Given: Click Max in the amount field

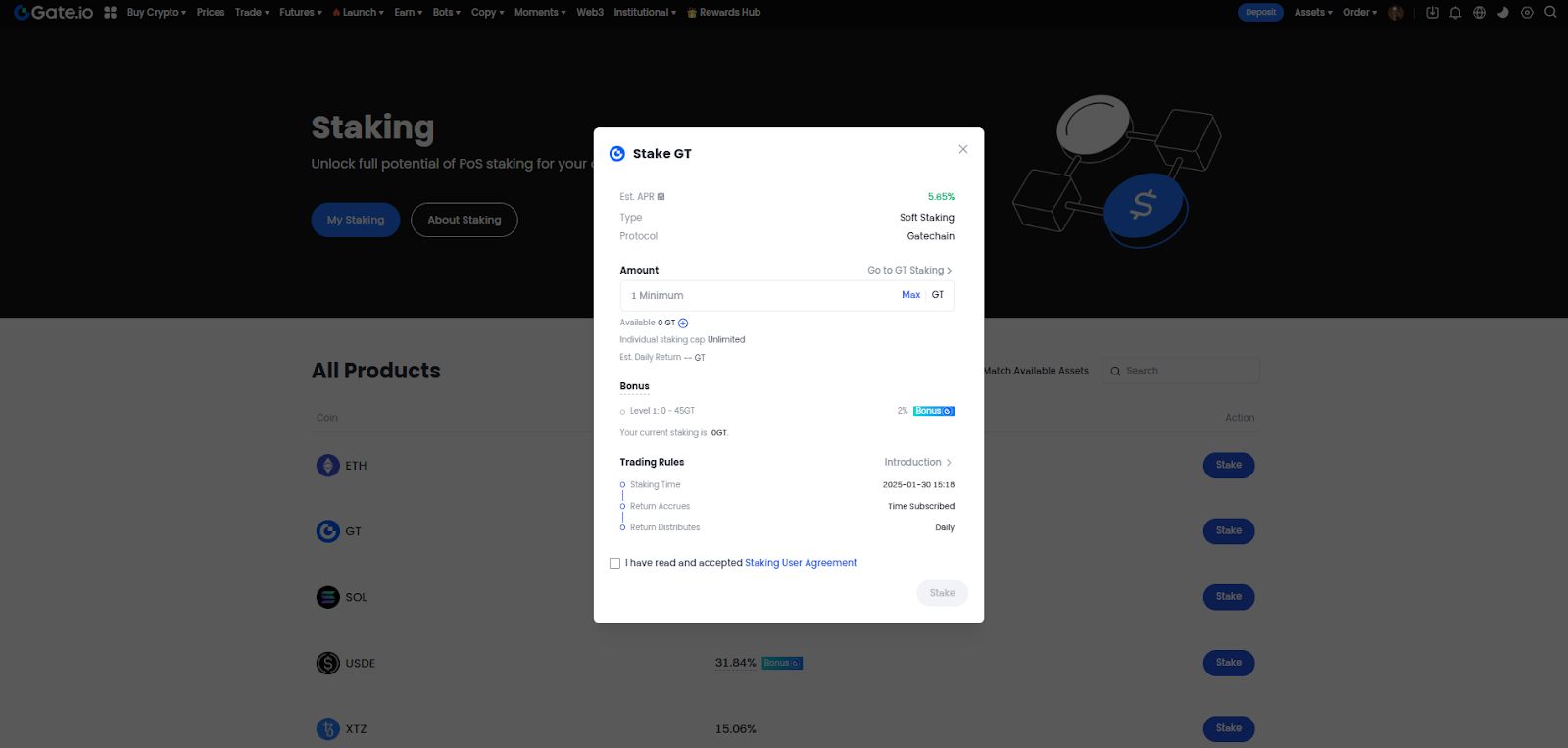Looking at the screenshot, I should click(910, 295).
